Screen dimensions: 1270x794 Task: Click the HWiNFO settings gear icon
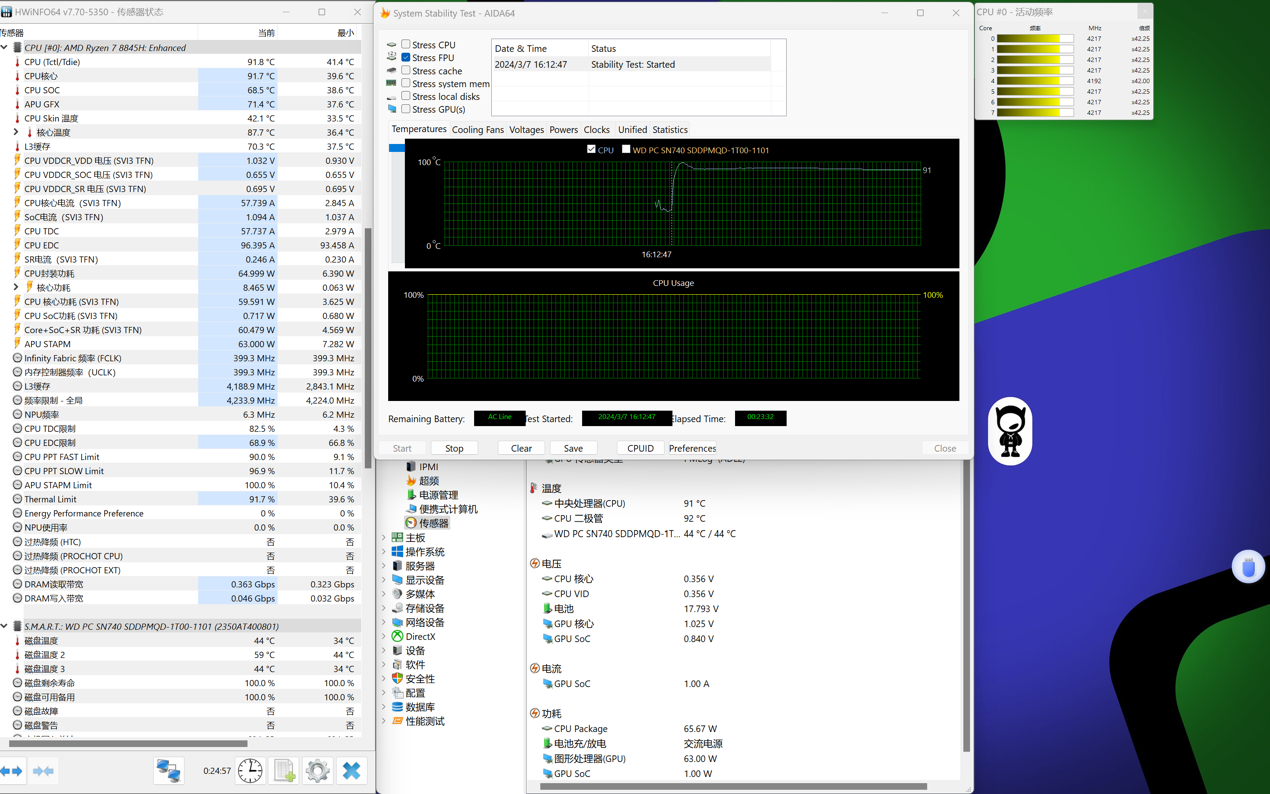coord(317,771)
